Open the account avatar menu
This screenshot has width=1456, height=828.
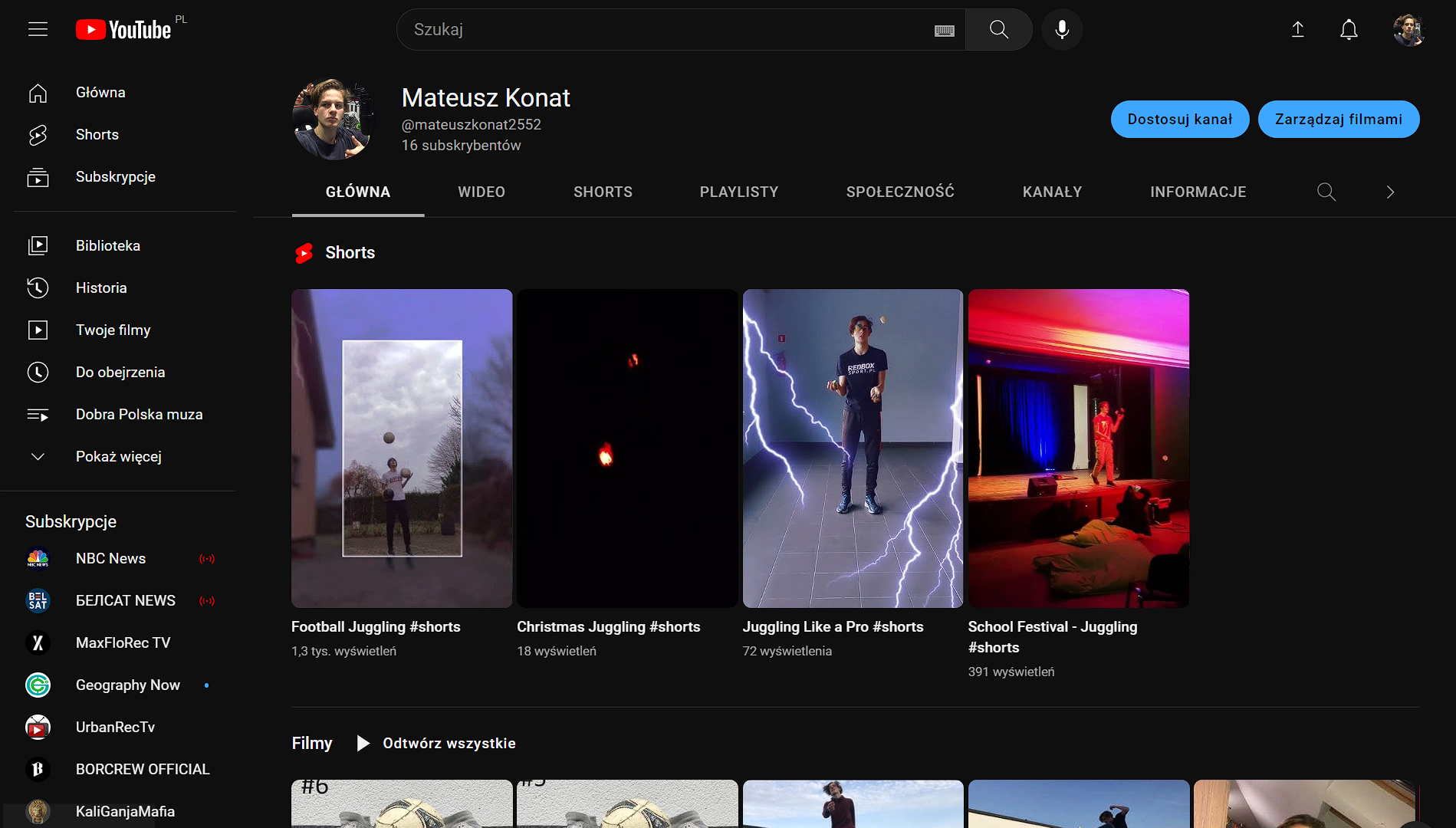[x=1408, y=30]
